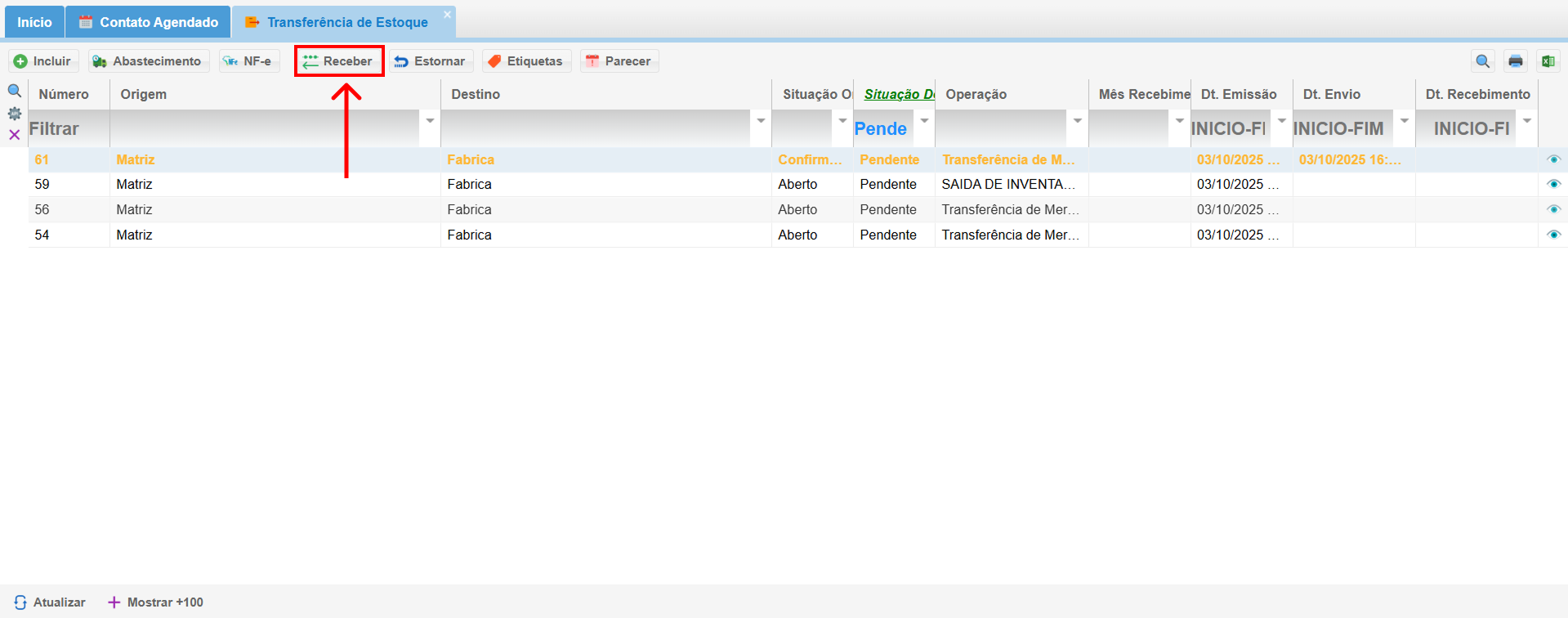This screenshot has width=1568, height=618.
Task: Open grid settings gear icon
Action: coord(15,114)
